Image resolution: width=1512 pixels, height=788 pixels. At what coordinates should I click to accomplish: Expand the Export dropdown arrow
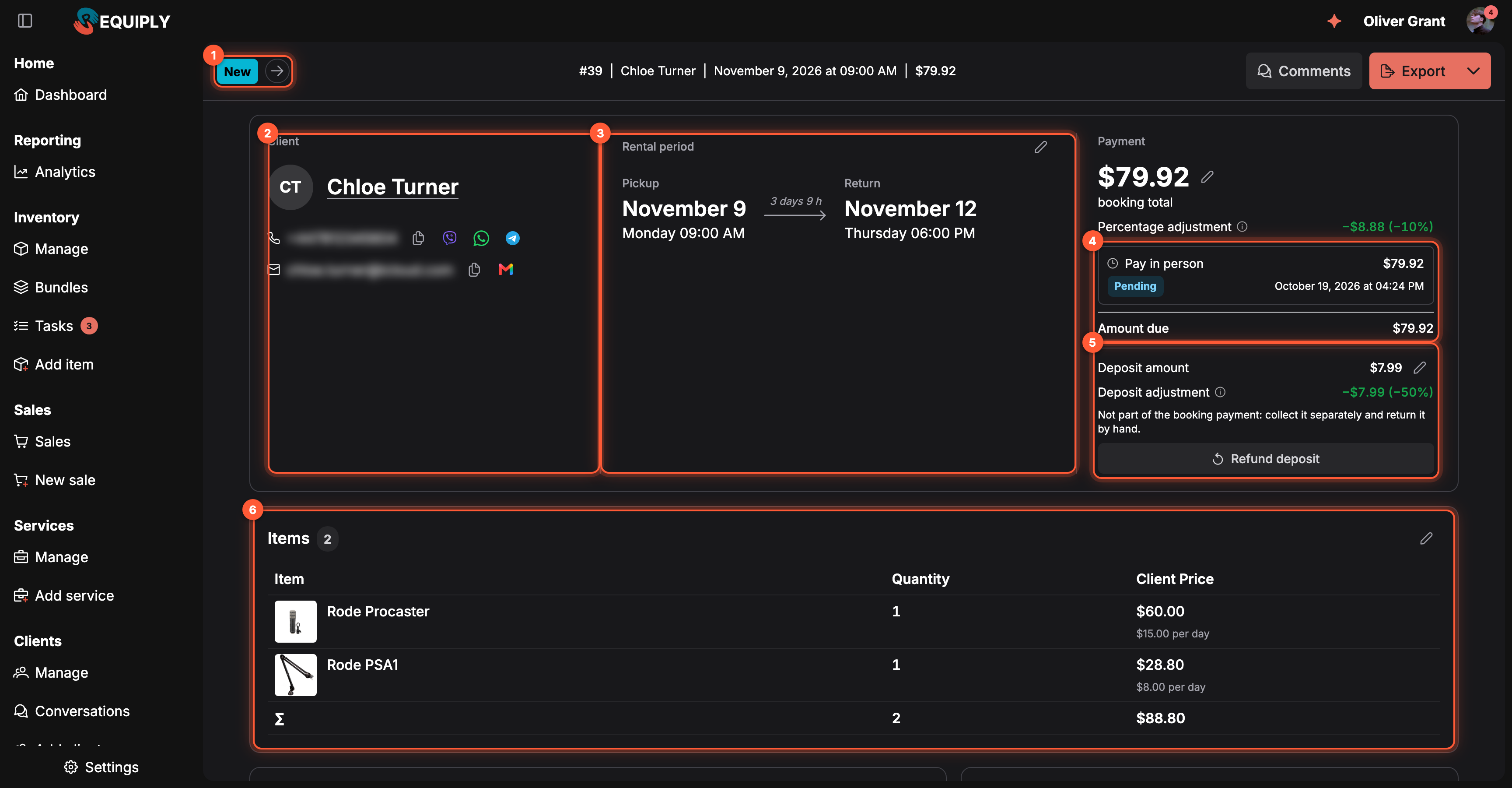1473,71
